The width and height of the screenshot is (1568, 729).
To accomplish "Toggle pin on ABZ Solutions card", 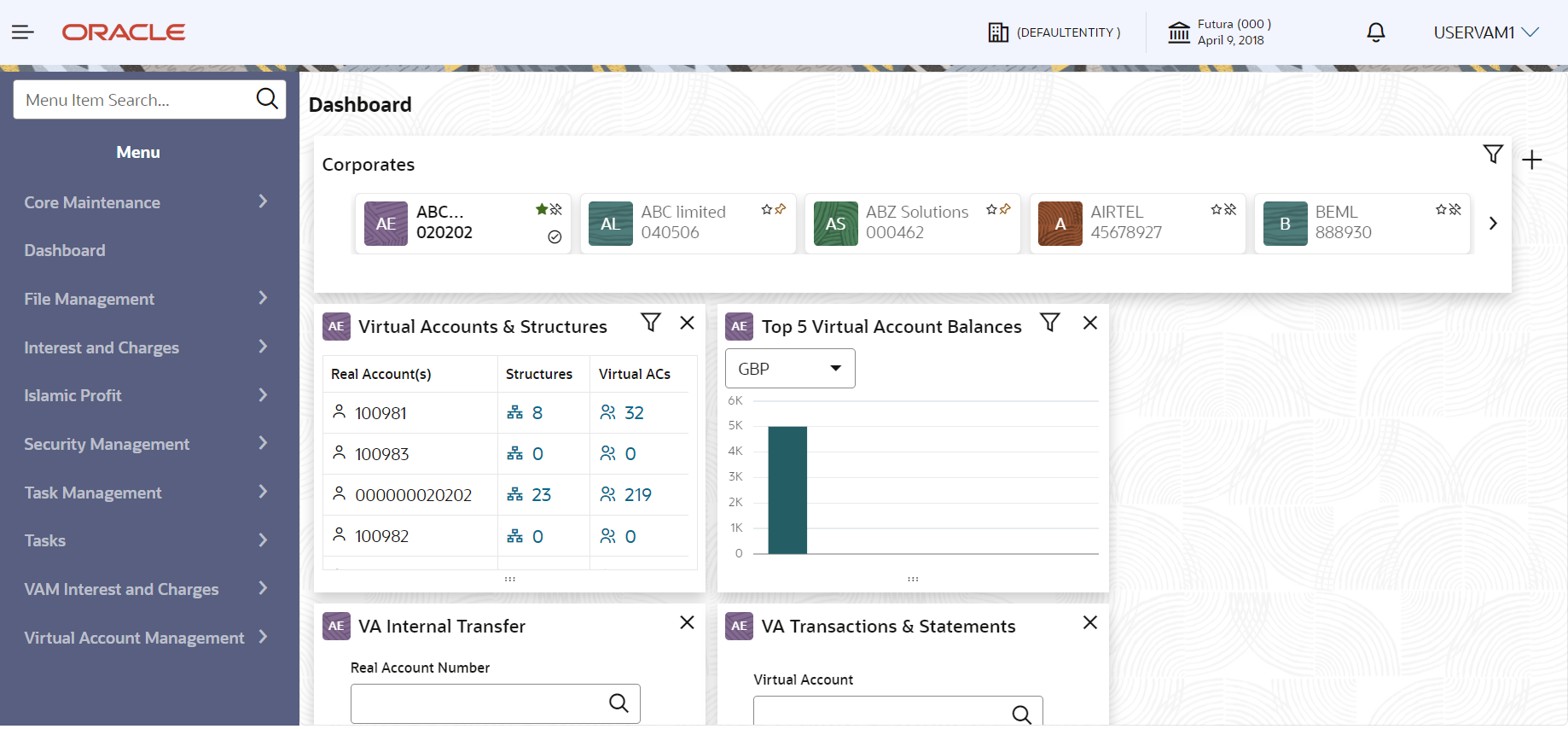I will pyautogui.click(x=1005, y=209).
